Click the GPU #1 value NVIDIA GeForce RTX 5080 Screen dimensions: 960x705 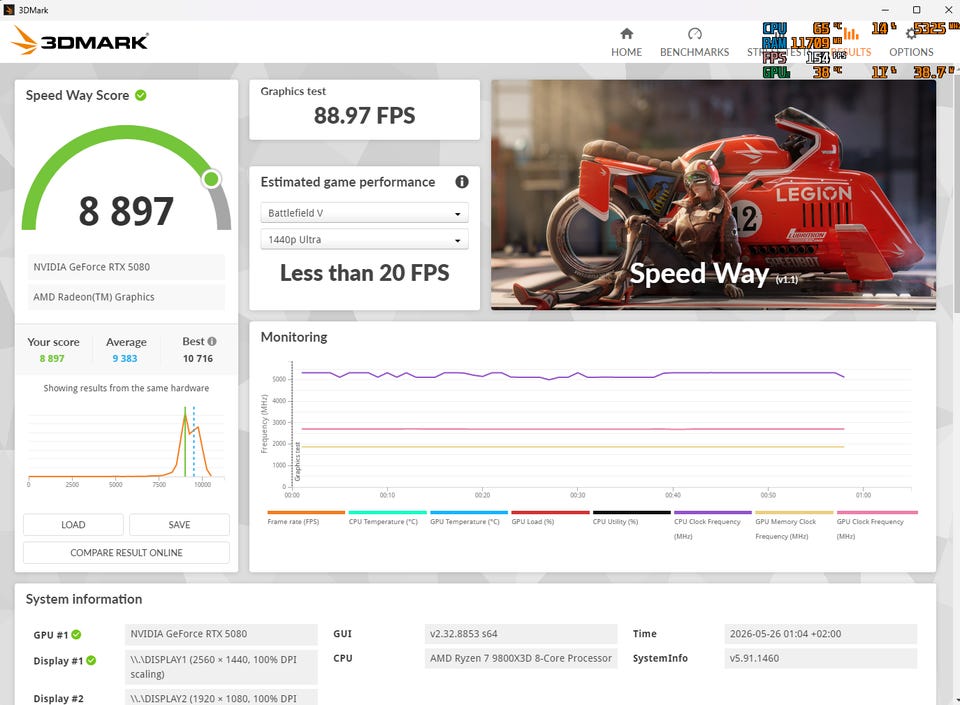pyautogui.click(x=221, y=634)
